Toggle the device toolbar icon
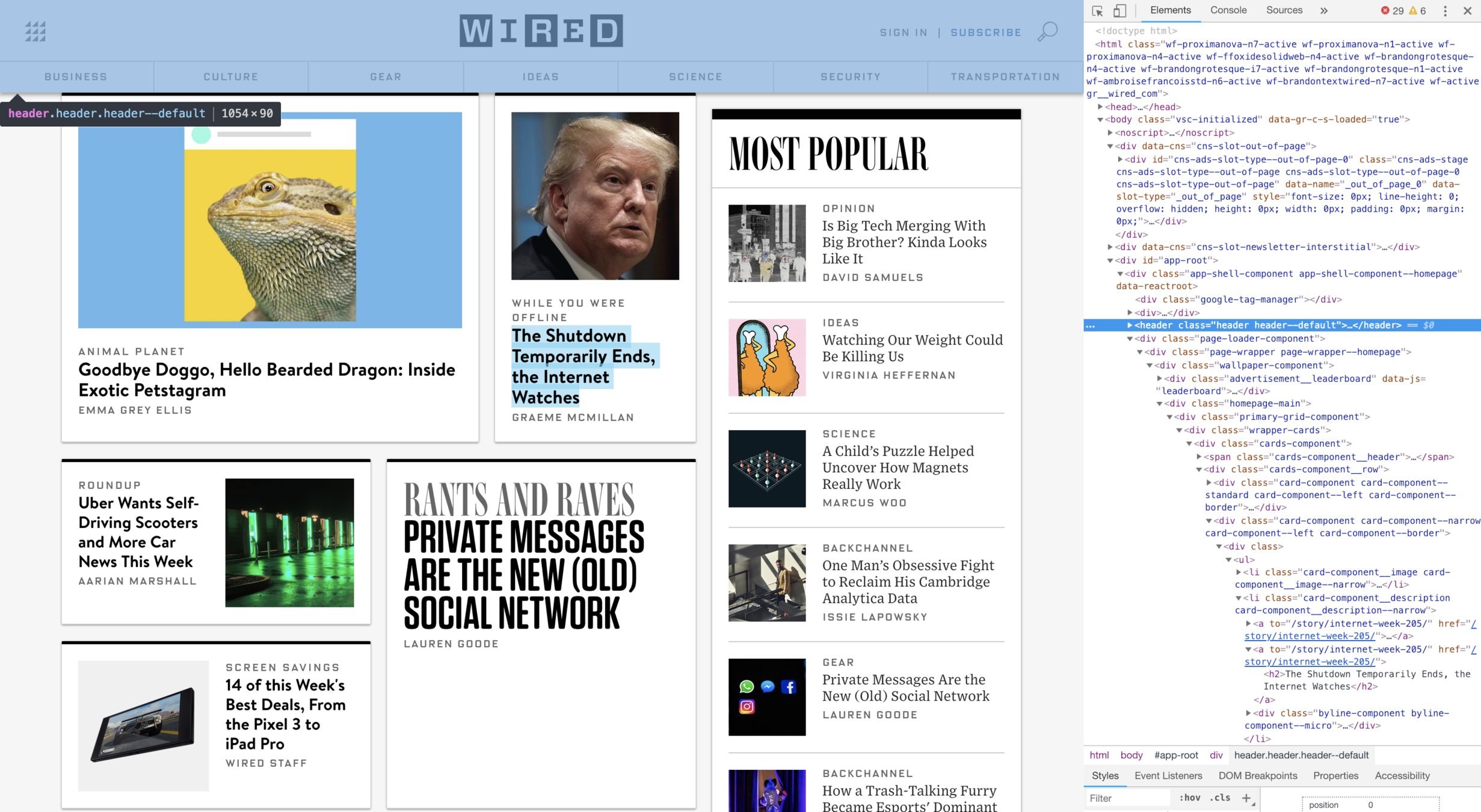 (1119, 11)
